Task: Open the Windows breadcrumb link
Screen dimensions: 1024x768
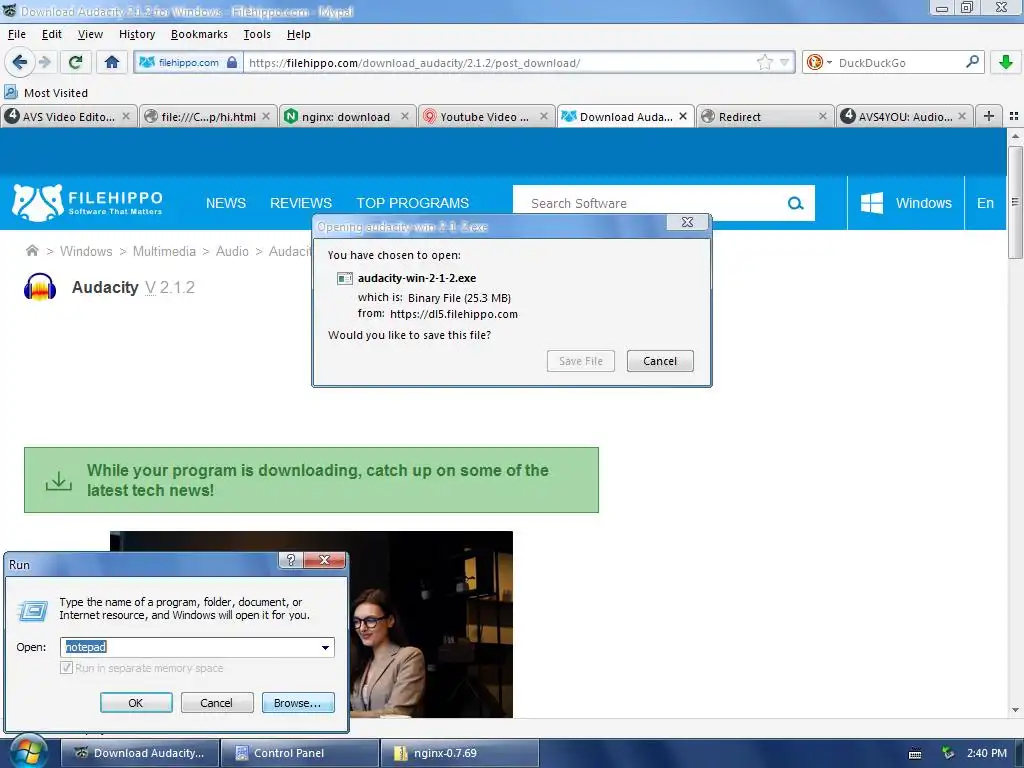Action: tap(86, 251)
